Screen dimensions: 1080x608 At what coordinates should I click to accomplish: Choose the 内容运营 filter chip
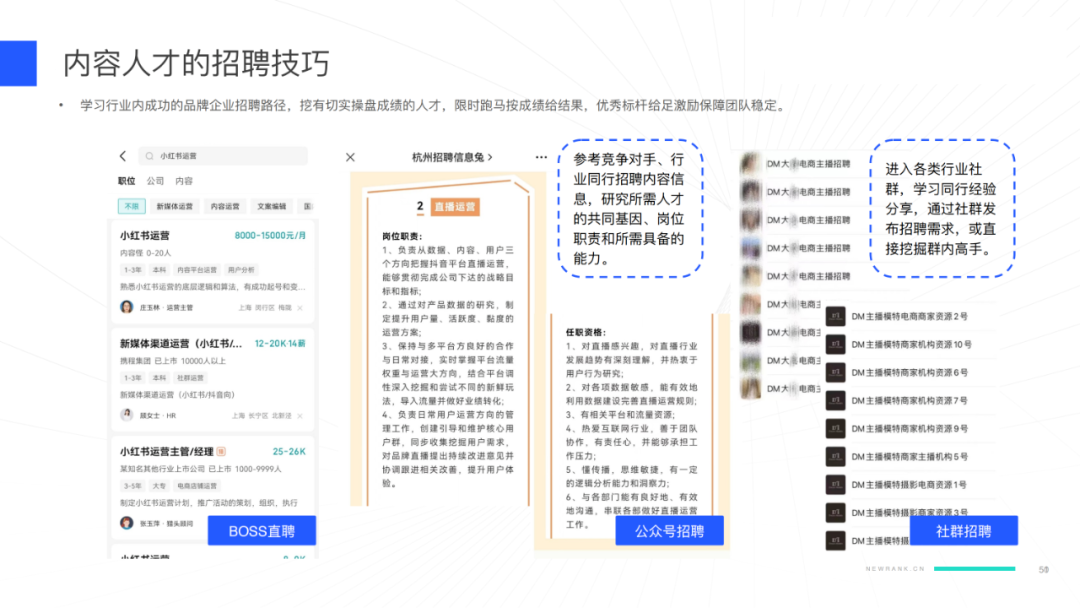[x=225, y=207]
